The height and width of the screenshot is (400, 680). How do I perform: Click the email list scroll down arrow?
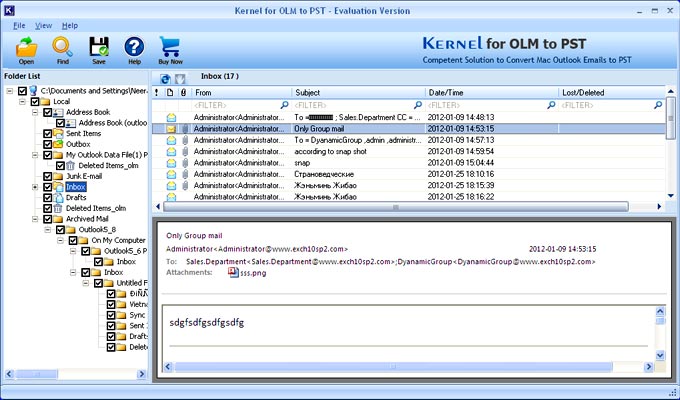click(x=670, y=195)
